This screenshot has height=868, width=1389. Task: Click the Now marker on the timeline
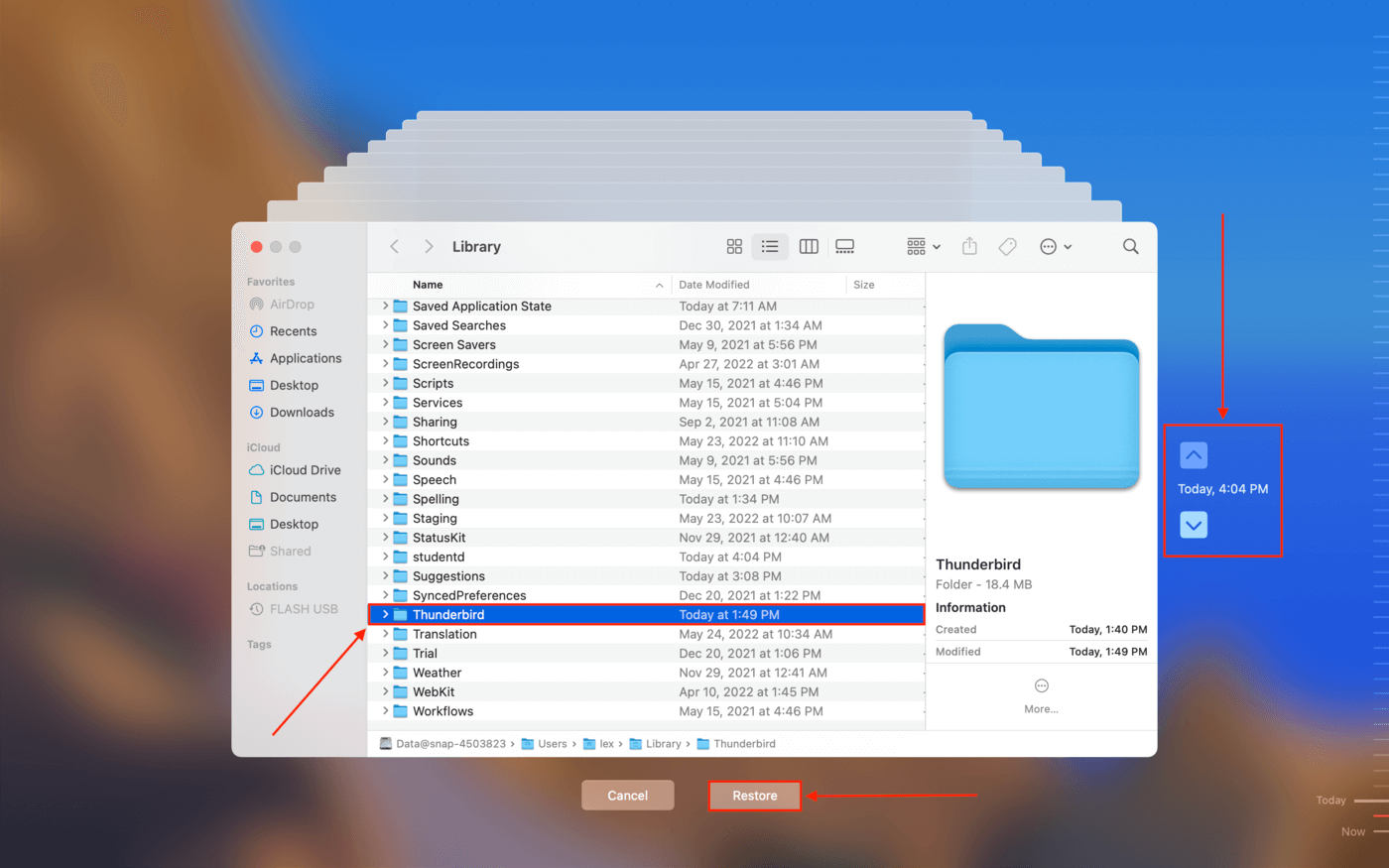pos(1353,832)
